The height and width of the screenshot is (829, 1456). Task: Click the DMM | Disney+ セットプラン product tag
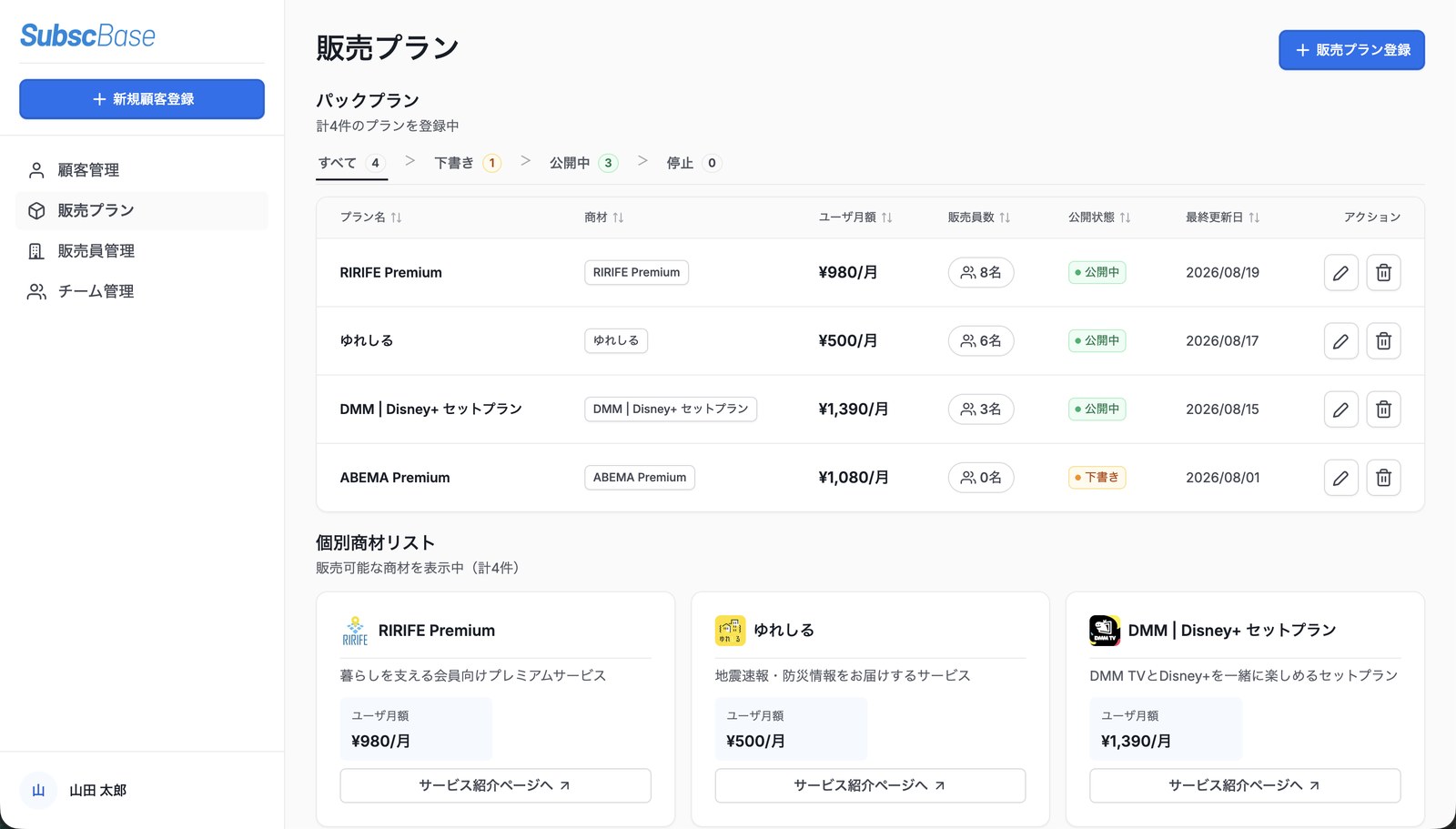(x=671, y=409)
